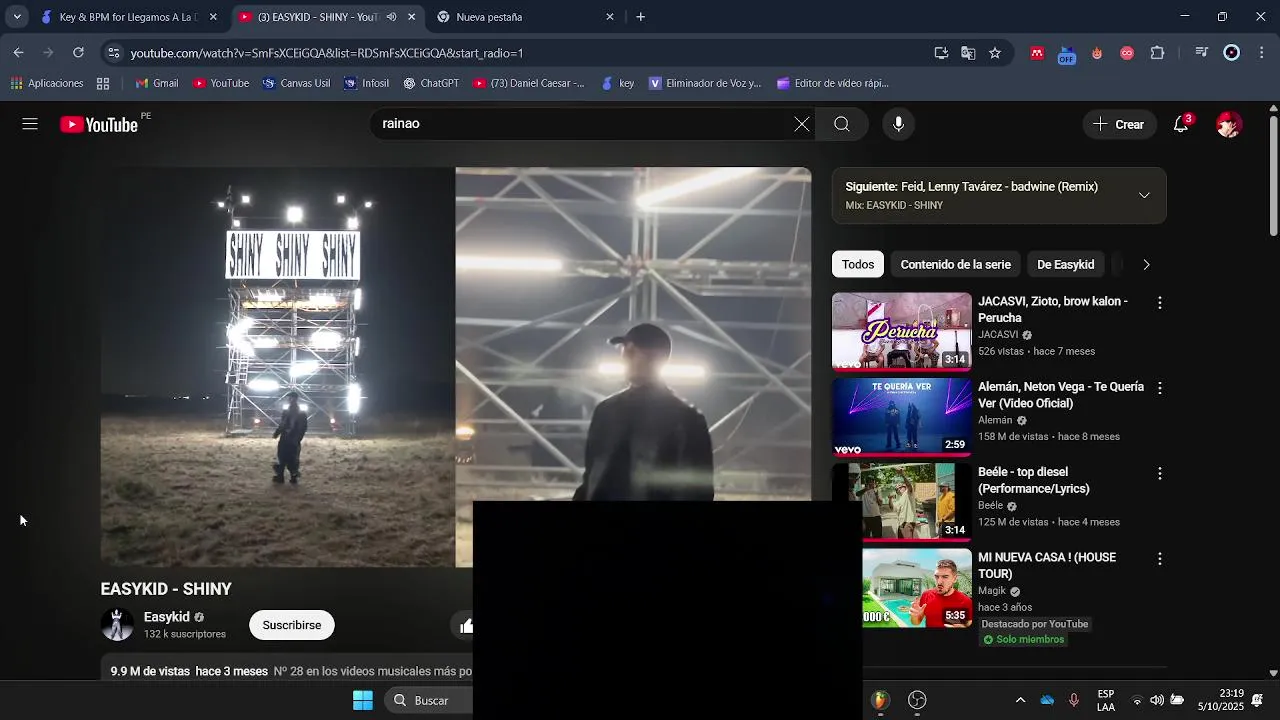The width and height of the screenshot is (1280, 720).
Task: Open the ChatGPT bookmark
Action: pos(431,83)
